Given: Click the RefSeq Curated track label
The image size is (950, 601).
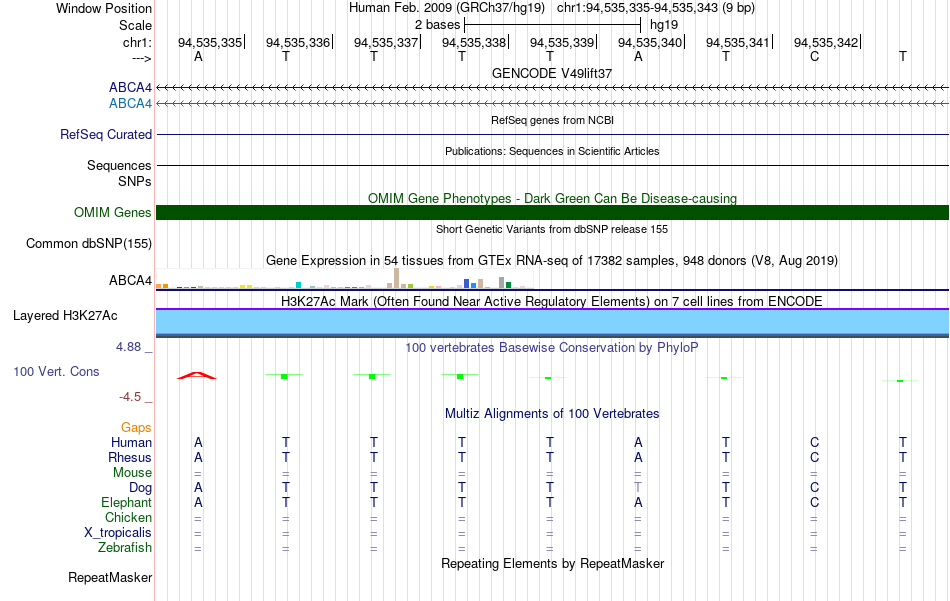Looking at the screenshot, I should coord(106,134).
